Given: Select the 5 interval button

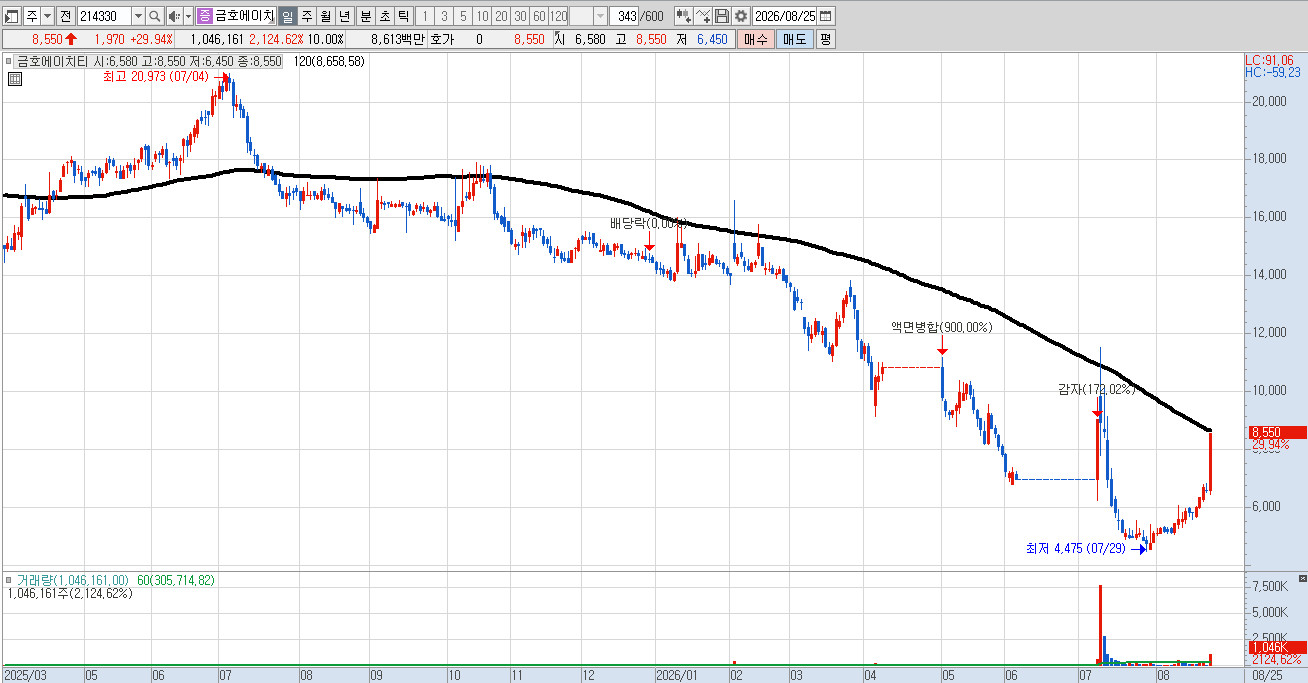Looking at the screenshot, I should 463,16.
